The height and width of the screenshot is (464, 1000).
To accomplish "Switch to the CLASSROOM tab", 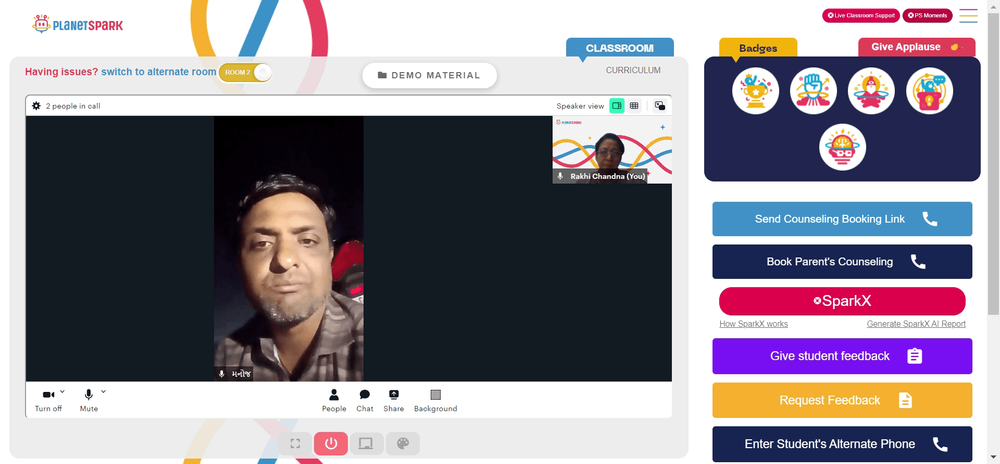I will click(x=620, y=48).
